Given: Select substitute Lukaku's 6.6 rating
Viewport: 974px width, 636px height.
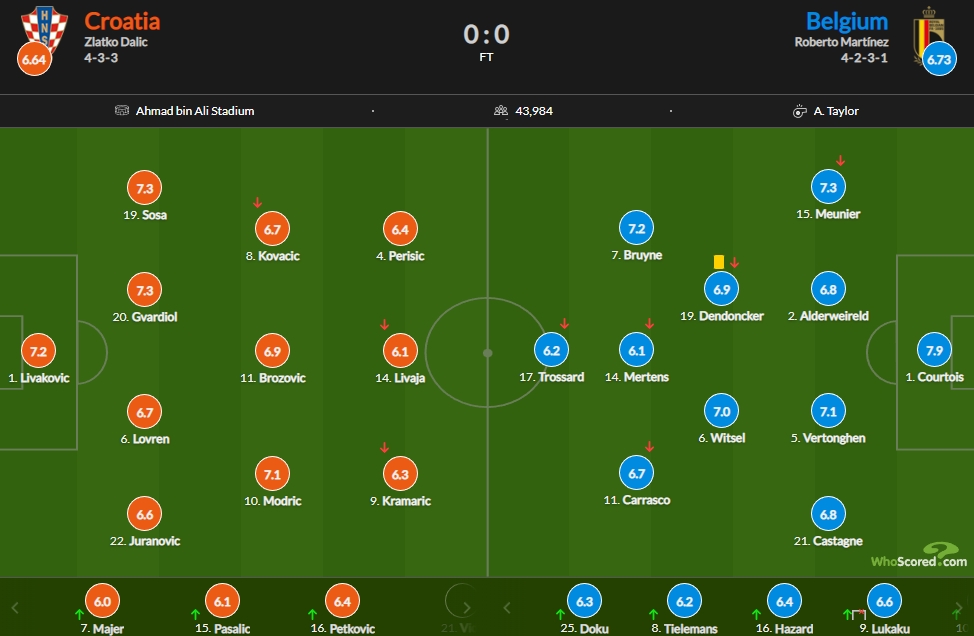Looking at the screenshot, I should [885, 601].
